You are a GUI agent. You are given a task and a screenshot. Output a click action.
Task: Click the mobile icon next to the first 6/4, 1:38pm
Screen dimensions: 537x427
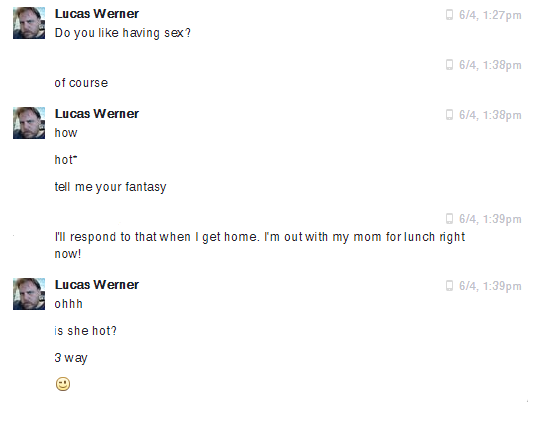pos(449,65)
